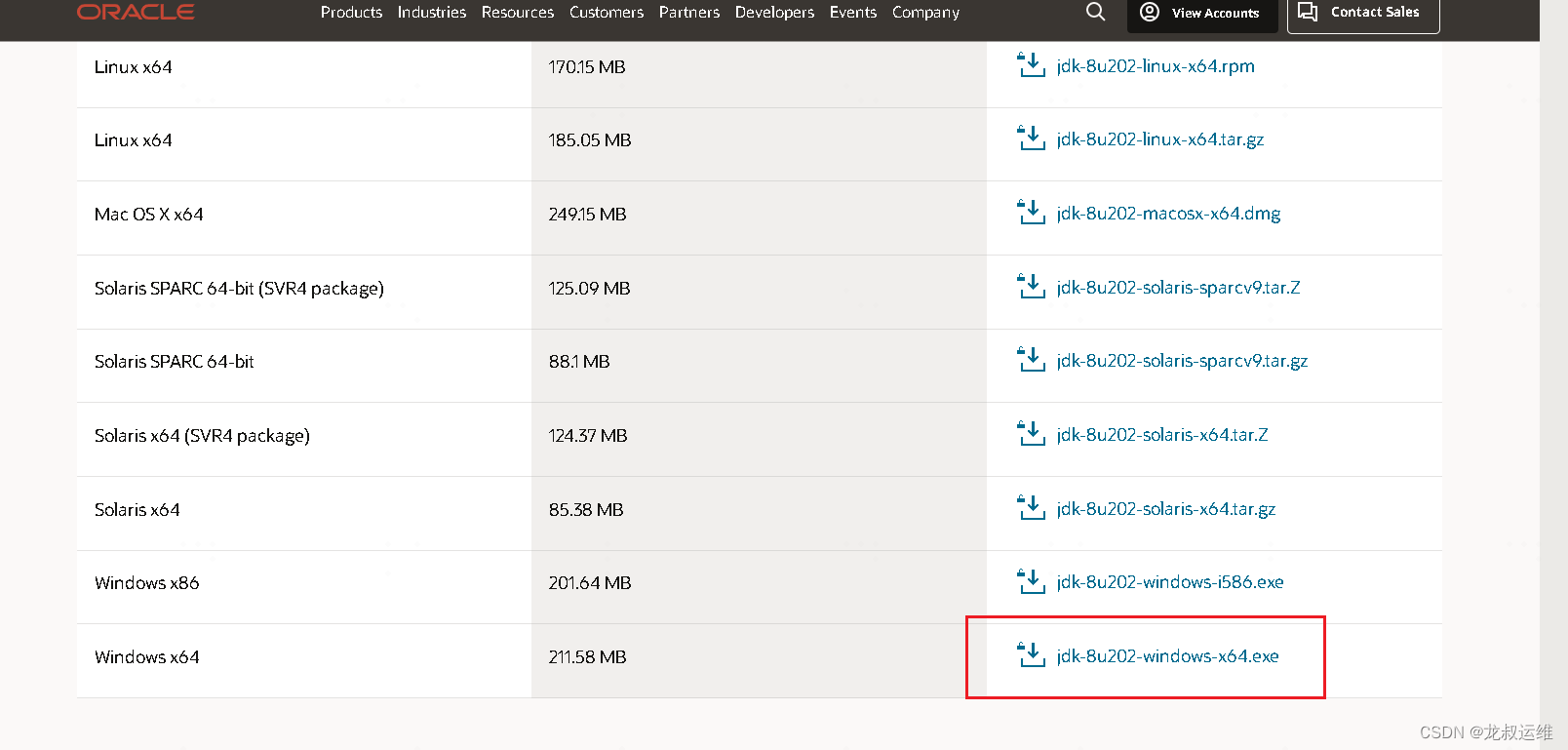The height and width of the screenshot is (750, 1568).
Task: Click download icon for jdk-8u202-windows-i586.exe
Action: [1031, 581]
